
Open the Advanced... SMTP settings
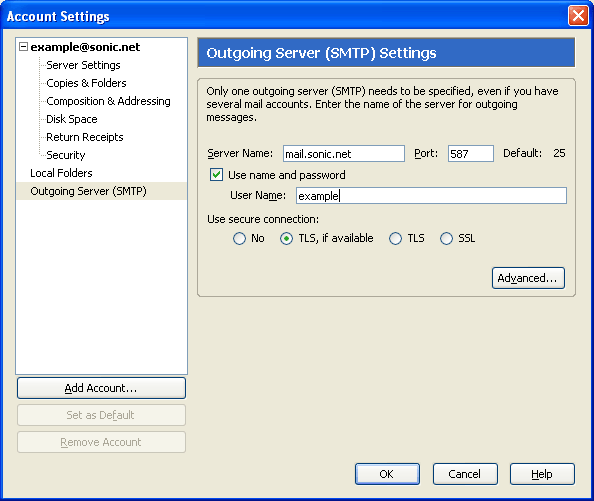(x=528, y=278)
